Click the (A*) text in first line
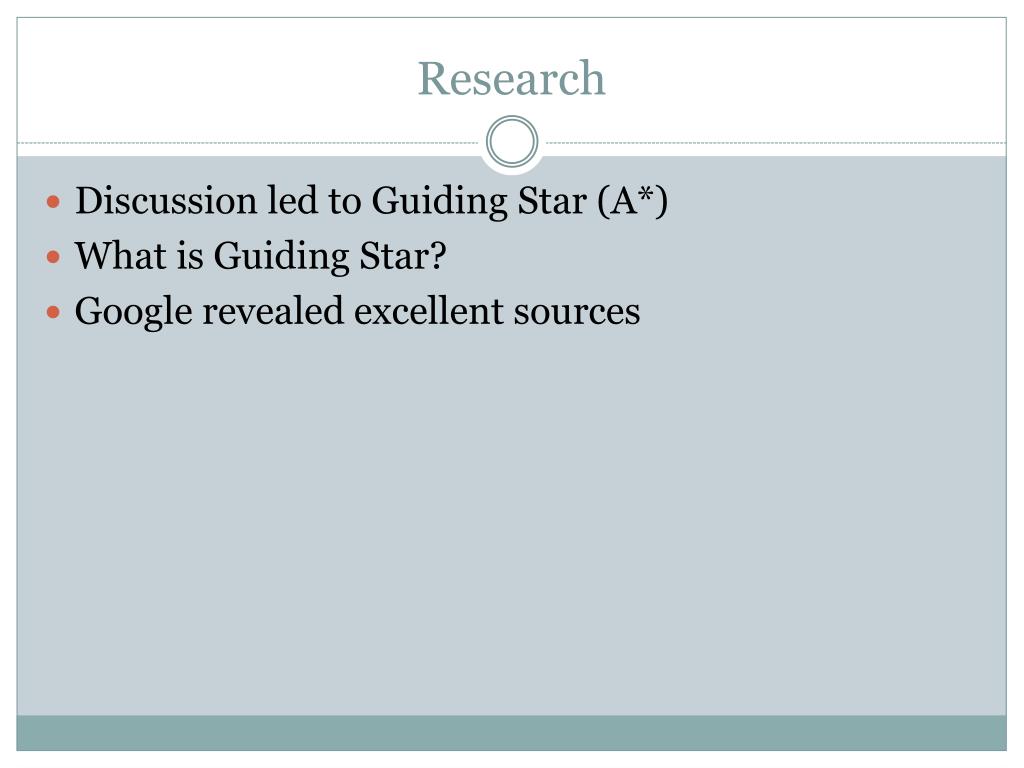 632,200
